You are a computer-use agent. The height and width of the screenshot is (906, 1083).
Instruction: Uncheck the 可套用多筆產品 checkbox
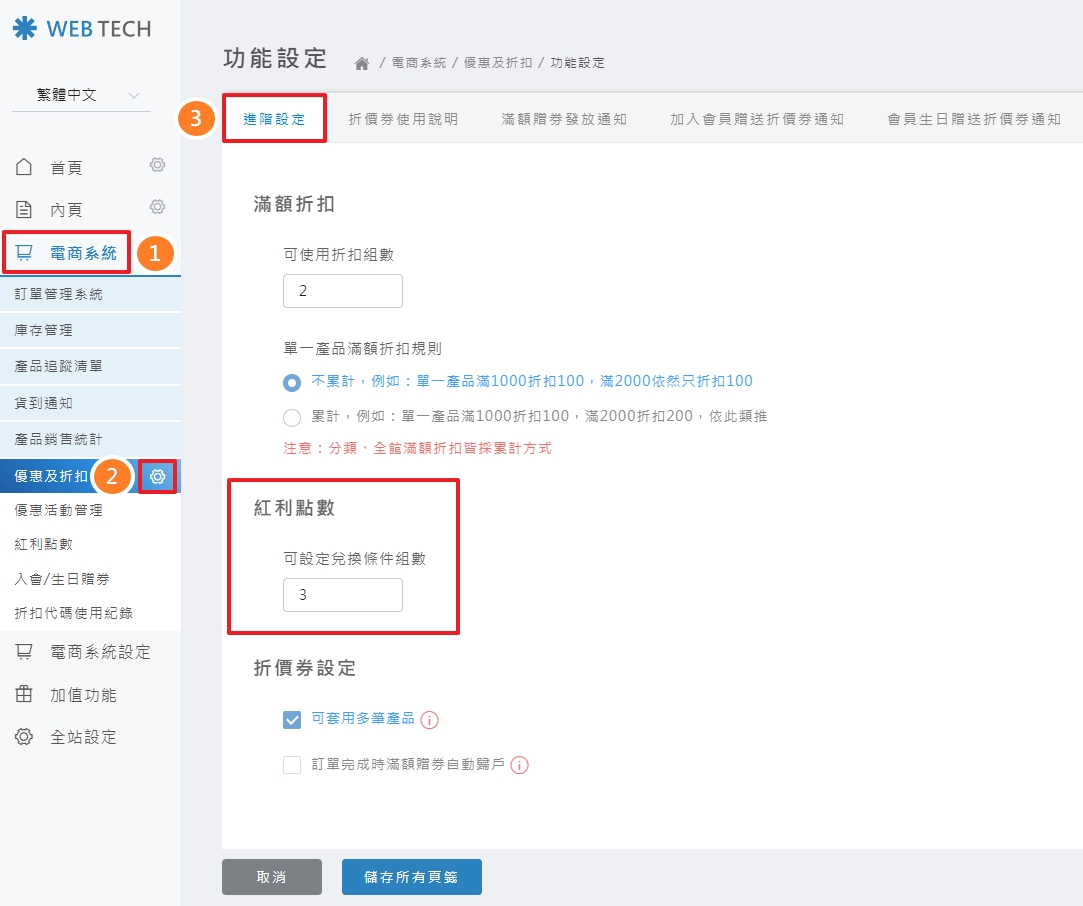[x=292, y=720]
